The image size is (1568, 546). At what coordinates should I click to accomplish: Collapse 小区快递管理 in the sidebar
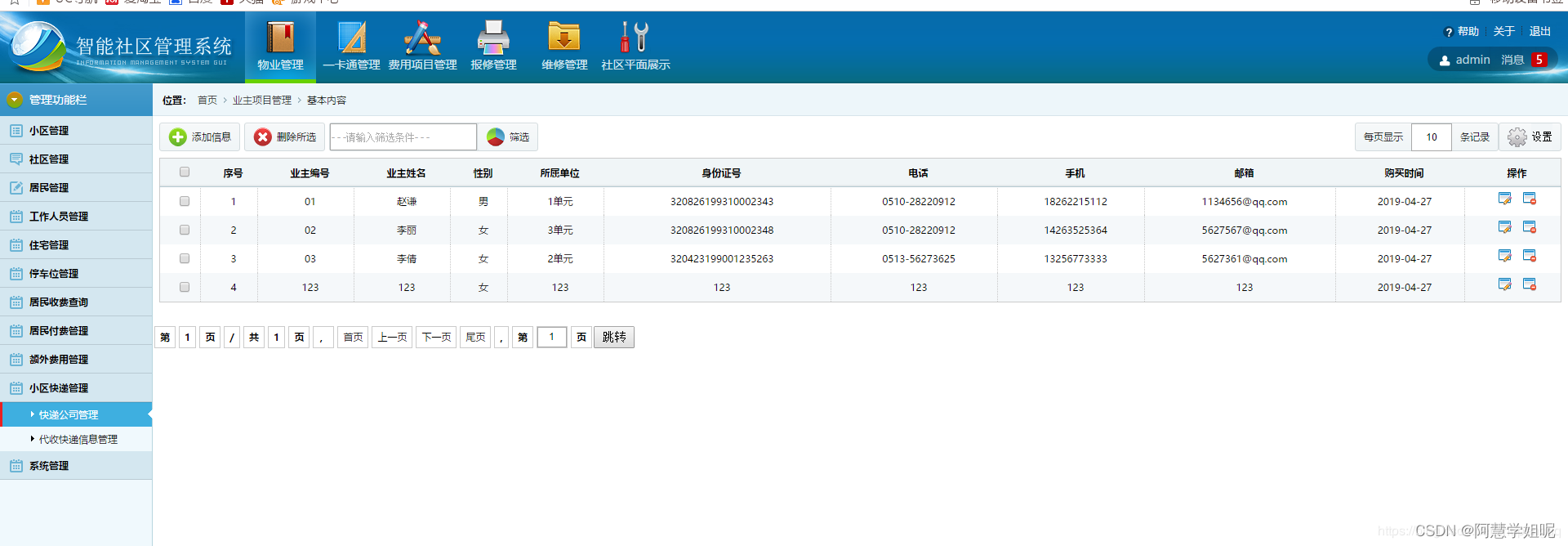click(76, 388)
